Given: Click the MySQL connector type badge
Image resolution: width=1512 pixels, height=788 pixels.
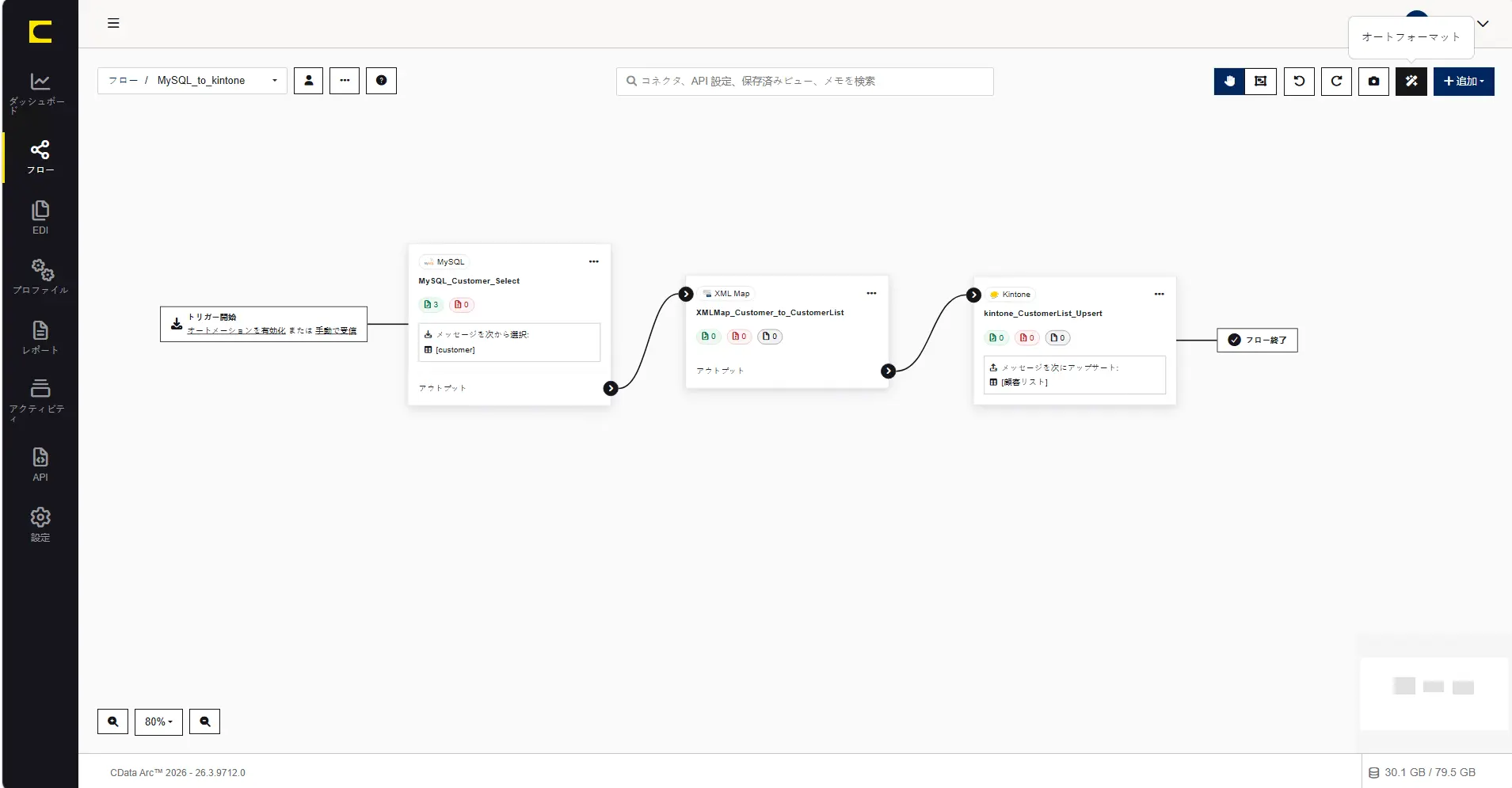Looking at the screenshot, I should pyautogui.click(x=444, y=262).
